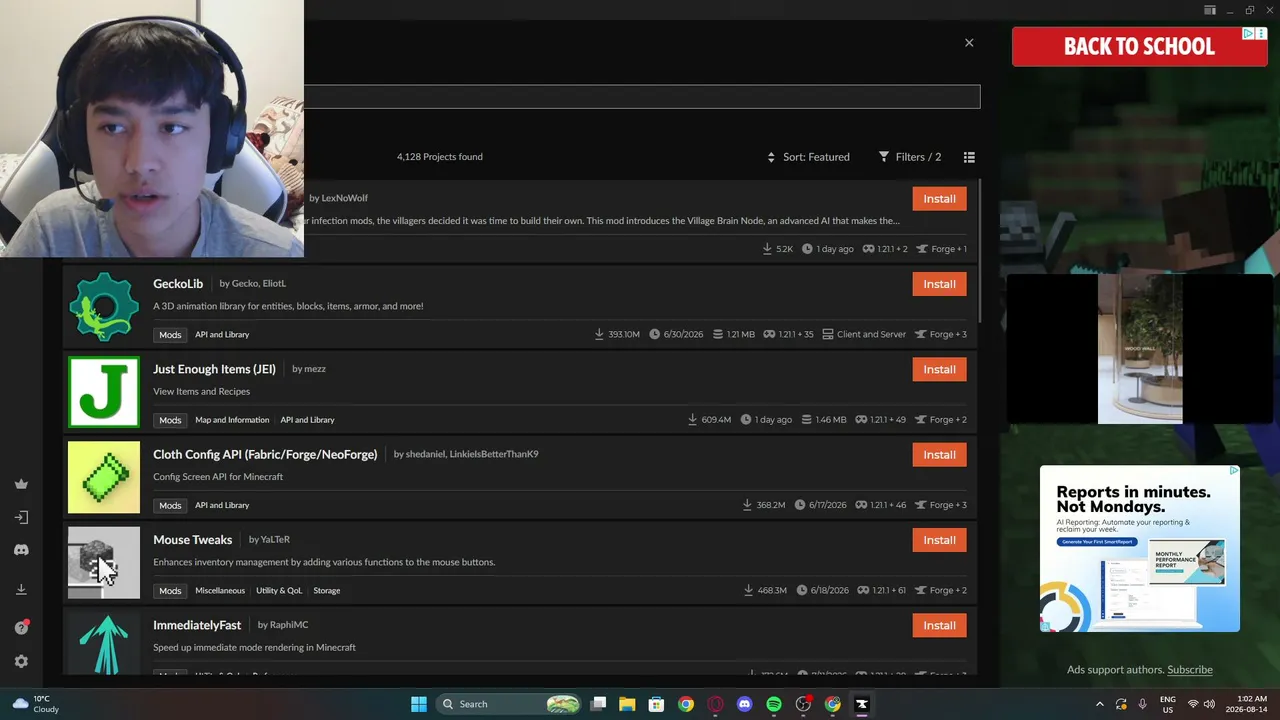Focus the CurseForge app on the taskbar
Screen dimensions: 1280x720
coord(862,704)
